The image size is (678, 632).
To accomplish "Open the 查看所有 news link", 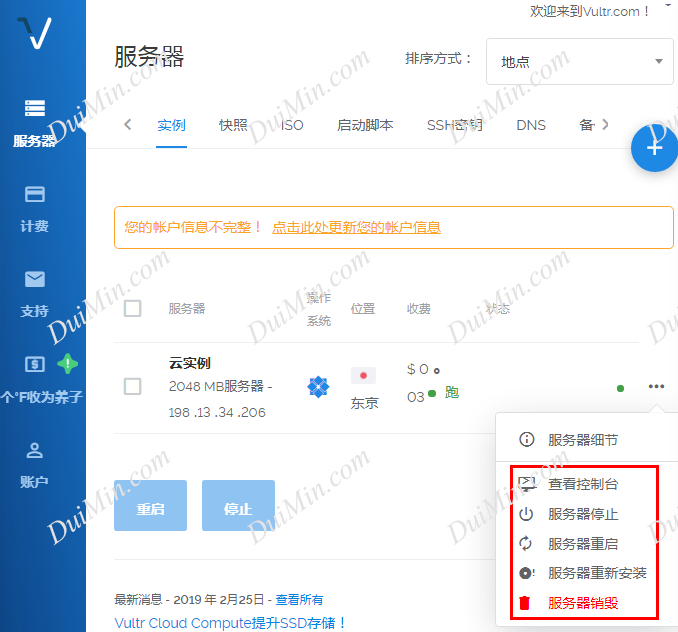I will pos(299,600).
